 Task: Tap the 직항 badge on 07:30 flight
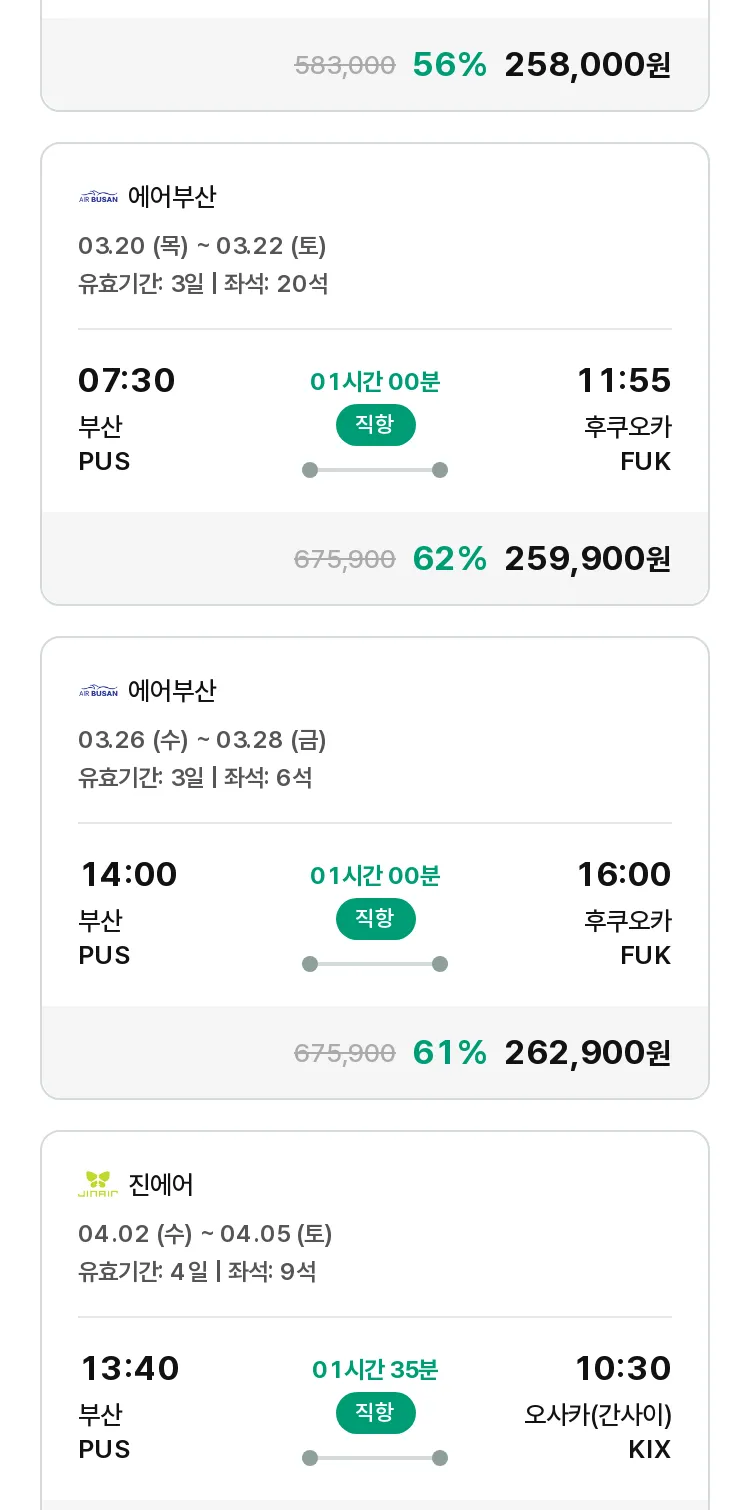[375, 425]
